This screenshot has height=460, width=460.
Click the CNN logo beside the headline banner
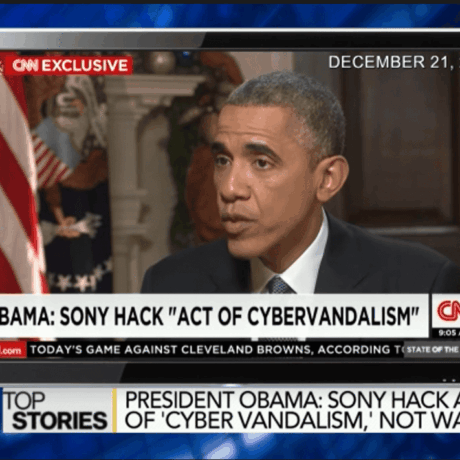tap(448, 311)
